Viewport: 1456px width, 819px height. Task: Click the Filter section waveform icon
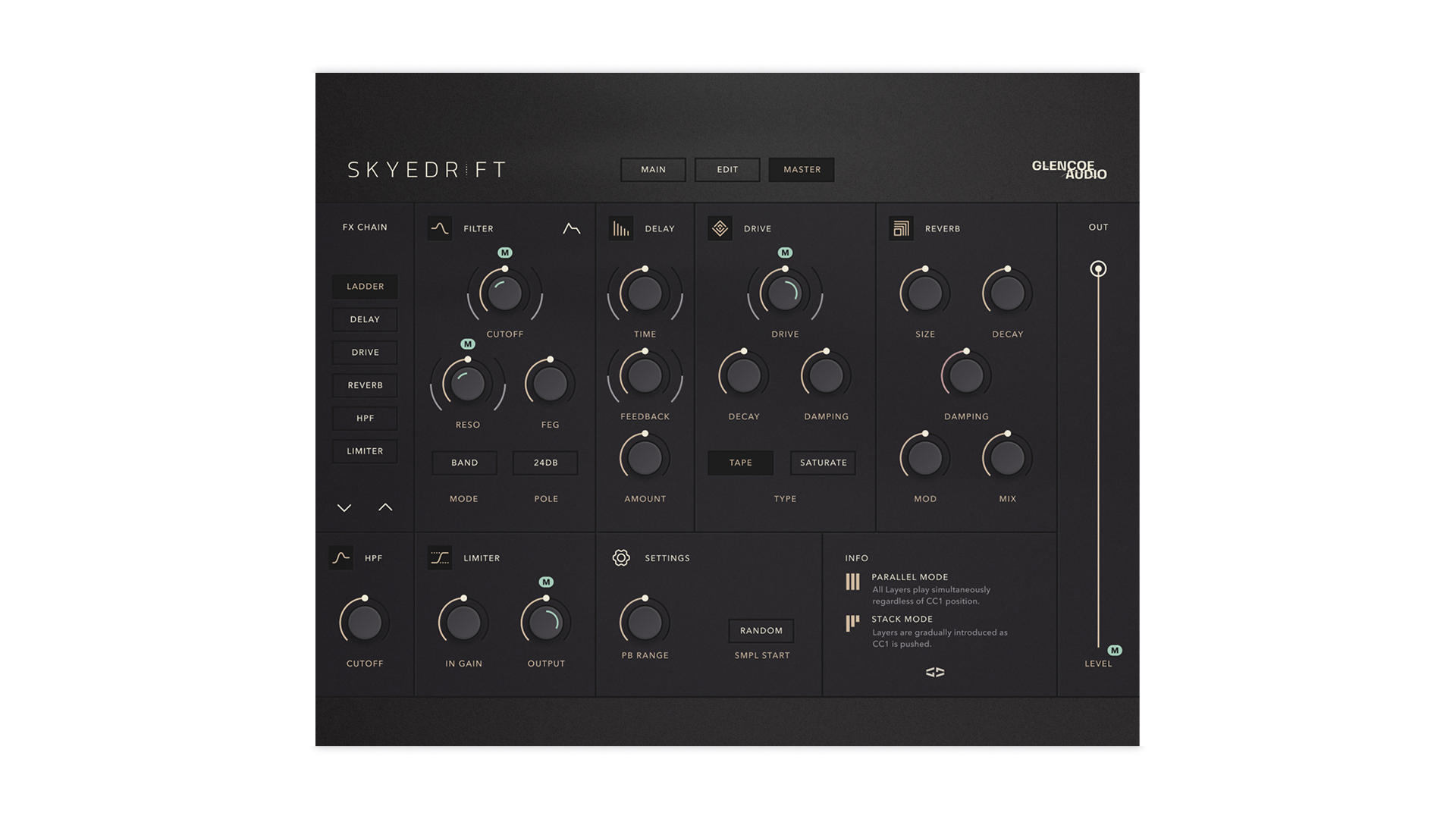[x=440, y=228]
